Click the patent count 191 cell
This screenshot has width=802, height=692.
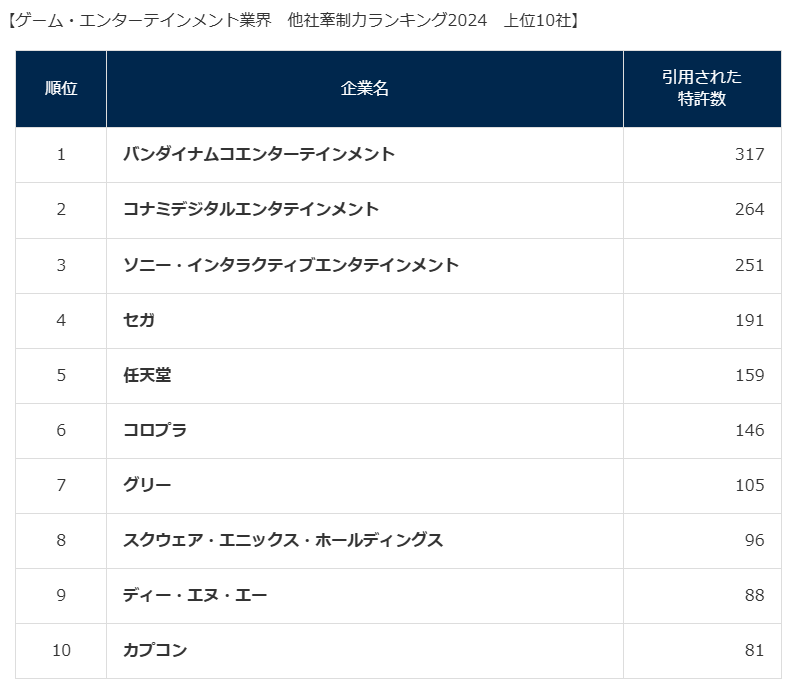748,320
